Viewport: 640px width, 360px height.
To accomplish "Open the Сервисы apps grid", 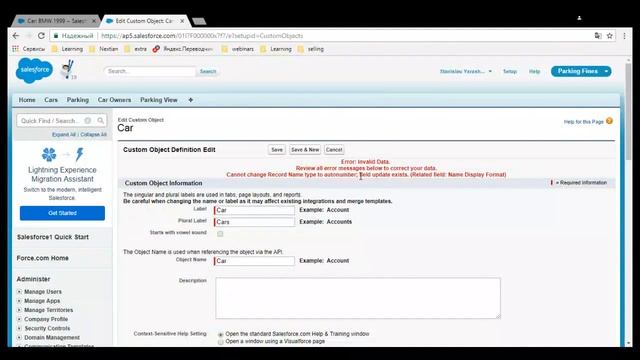I will pyautogui.click(x=29, y=49).
